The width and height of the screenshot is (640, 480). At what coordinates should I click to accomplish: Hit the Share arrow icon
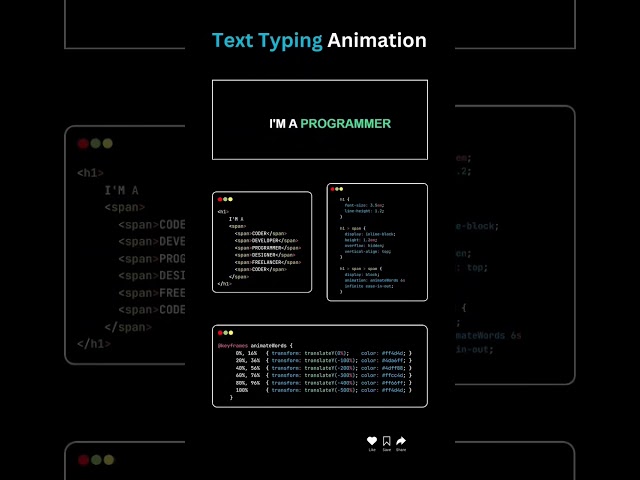[x=401, y=441]
